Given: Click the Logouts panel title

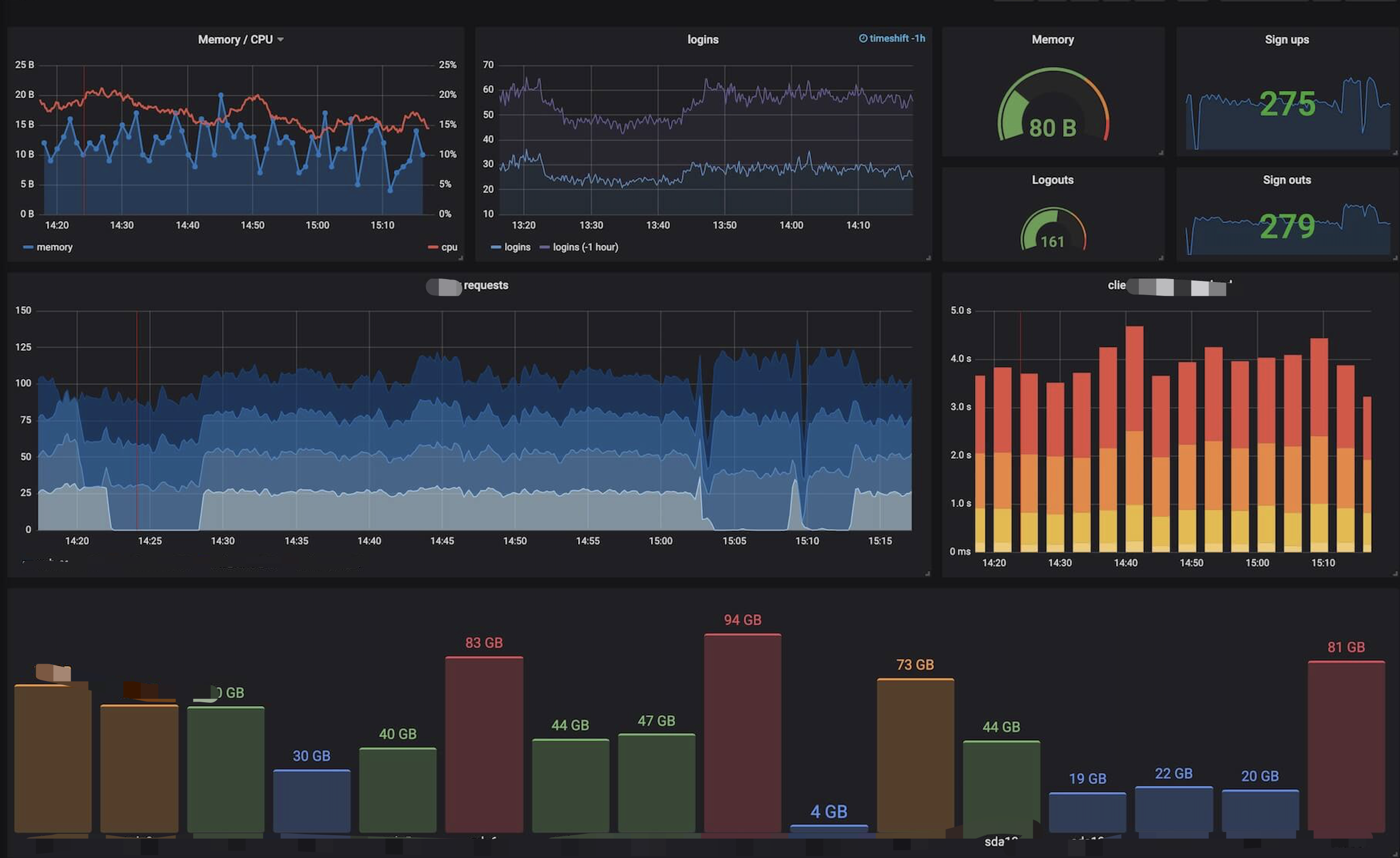Looking at the screenshot, I should coord(1052,180).
